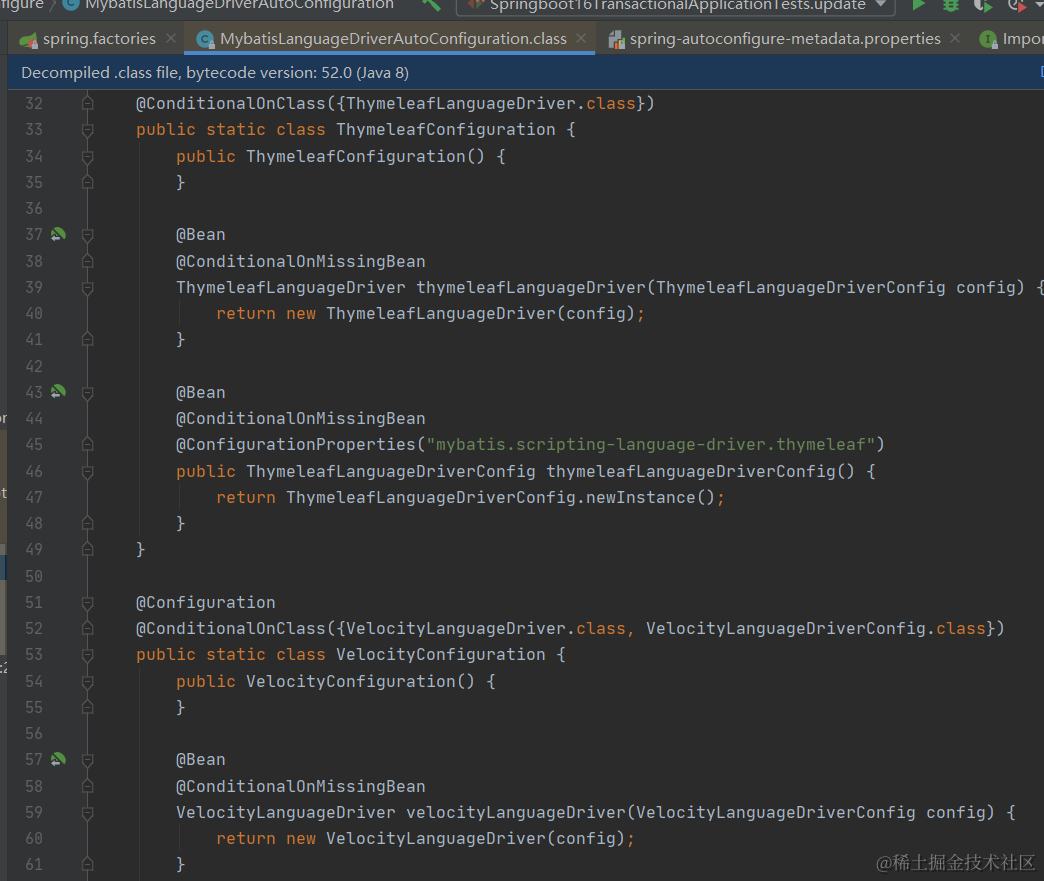This screenshot has height=881, width=1044.
Task: Click the Decompiled .class file notification banner
Action: [x=526, y=73]
